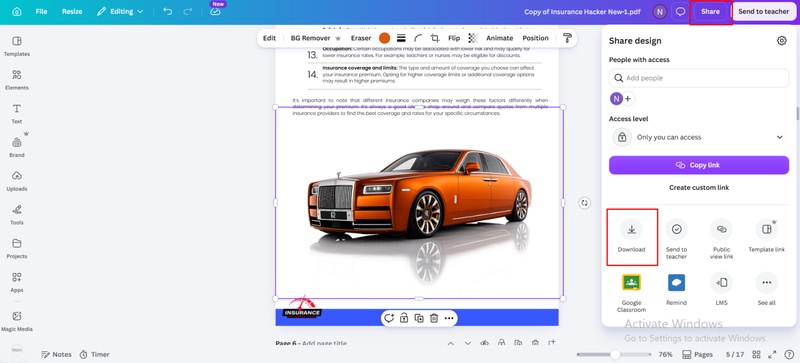
Task: Expand the Only you can access dropdown
Action: (699, 137)
